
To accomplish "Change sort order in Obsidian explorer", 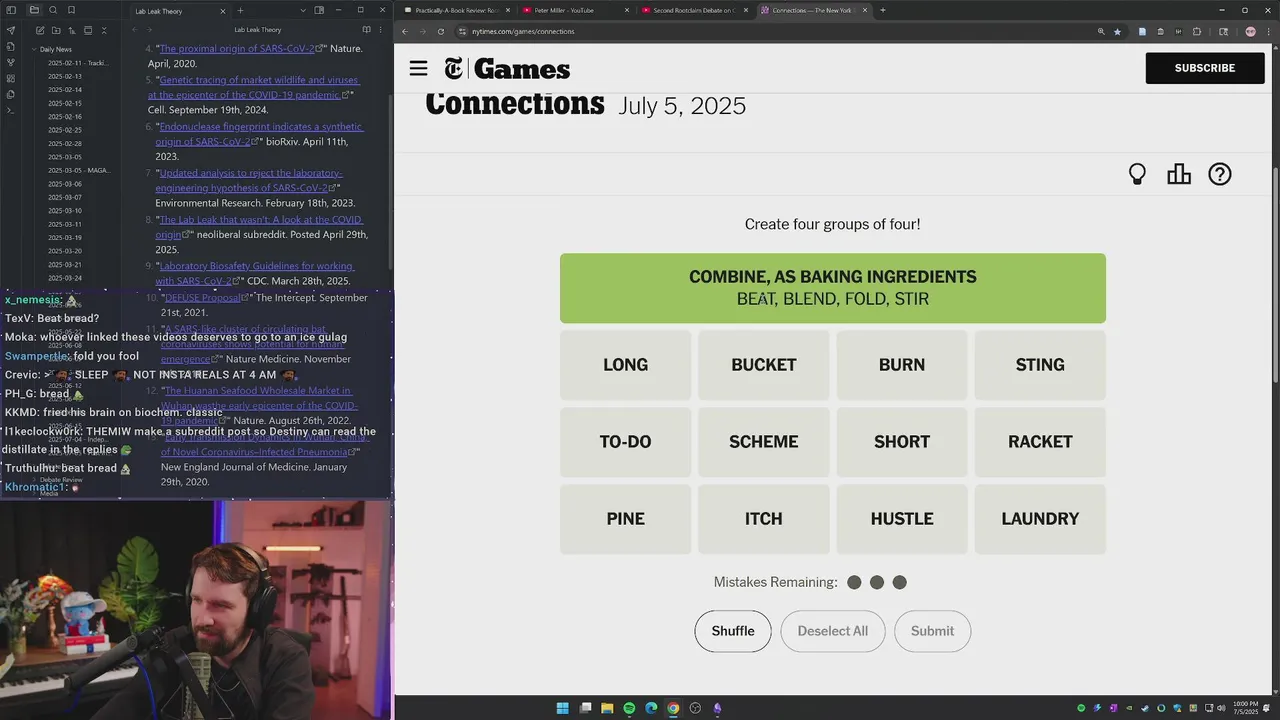I will click(x=72, y=30).
